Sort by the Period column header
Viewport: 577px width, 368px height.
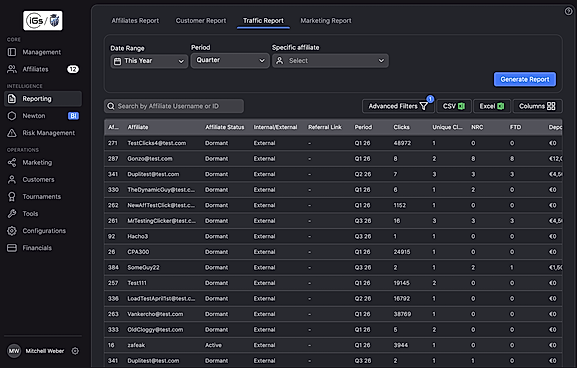tap(363, 127)
